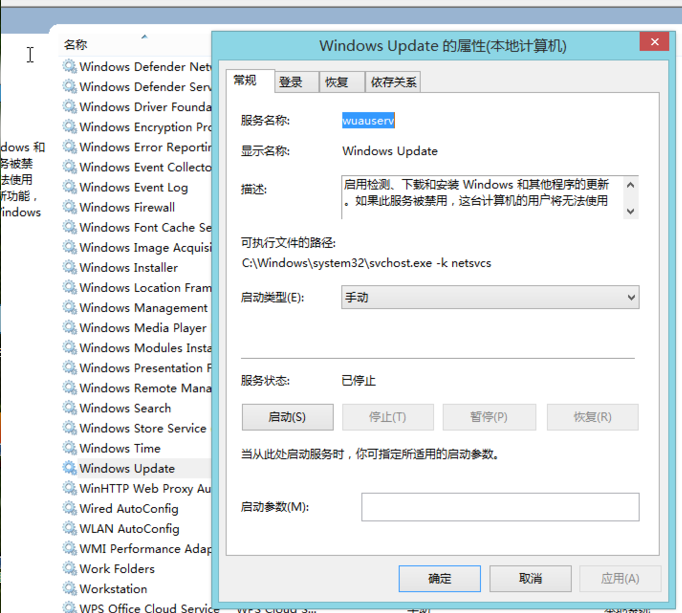Click gear icon beside WinHTTP Web Proxy
This screenshot has height=613, width=682.
click(69, 488)
